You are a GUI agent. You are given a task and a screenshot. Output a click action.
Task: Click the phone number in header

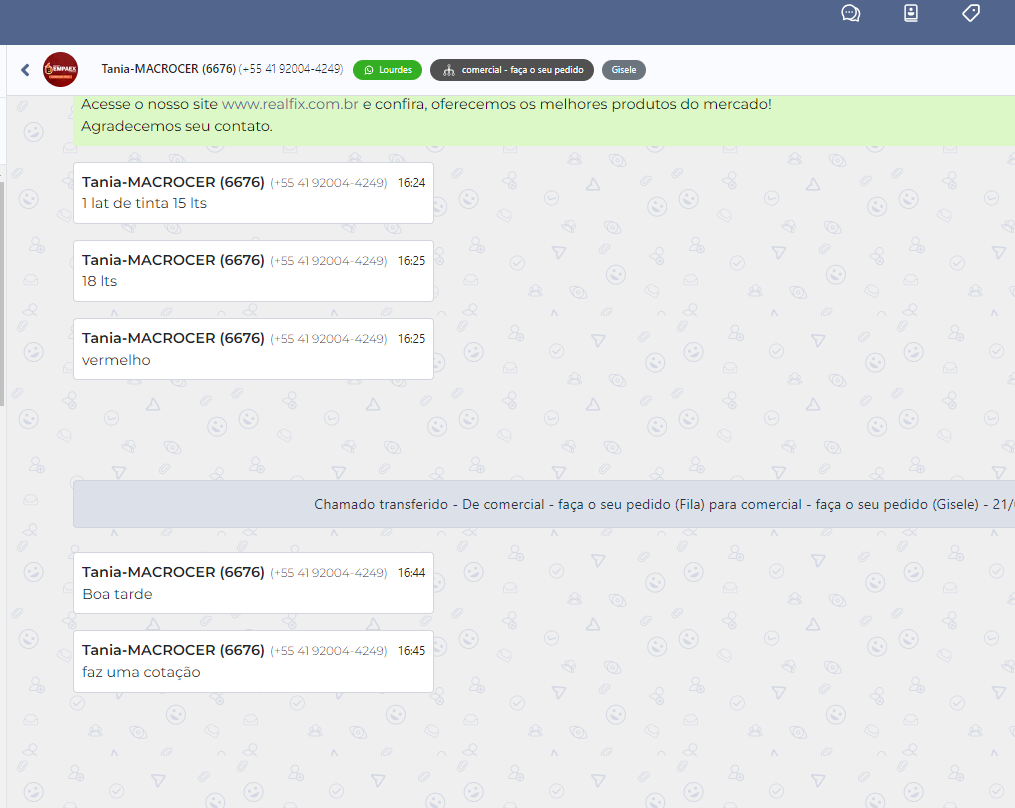pos(291,69)
